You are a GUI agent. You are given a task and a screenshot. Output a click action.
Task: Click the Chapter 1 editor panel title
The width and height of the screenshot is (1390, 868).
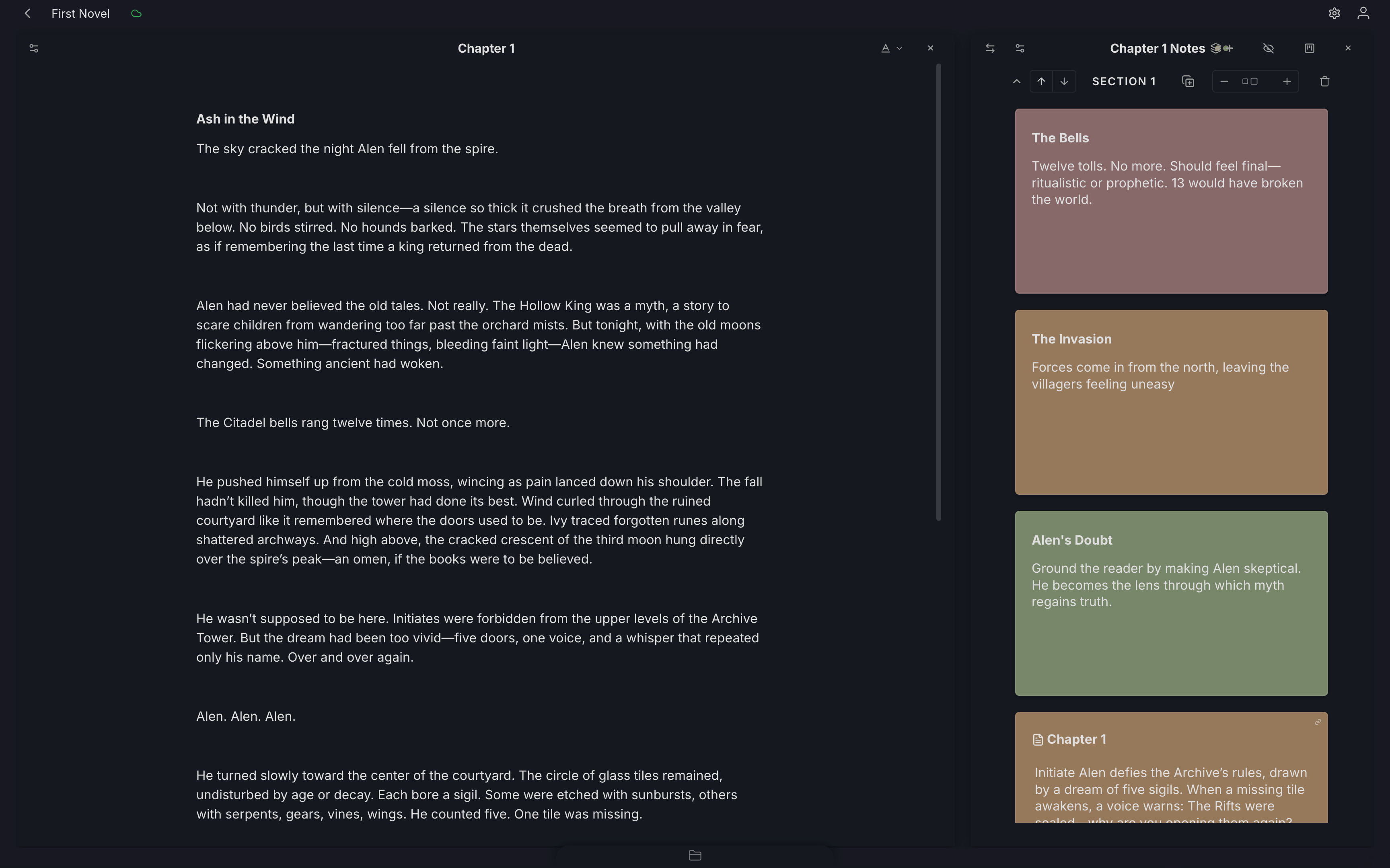coord(486,48)
